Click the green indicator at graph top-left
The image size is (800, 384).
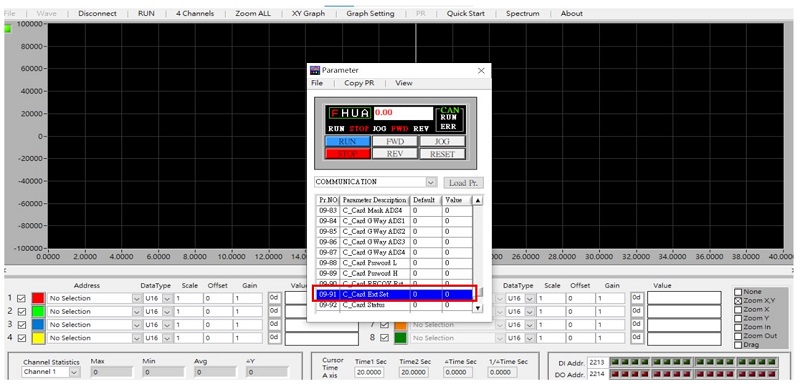(7, 29)
